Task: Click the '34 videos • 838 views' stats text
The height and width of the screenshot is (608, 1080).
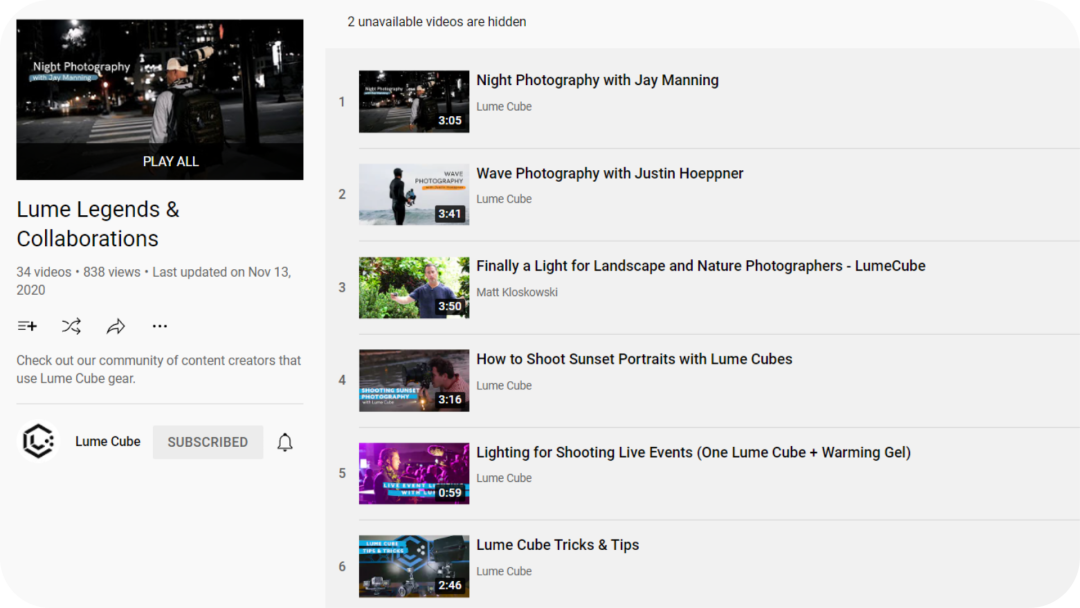Action: tap(79, 272)
